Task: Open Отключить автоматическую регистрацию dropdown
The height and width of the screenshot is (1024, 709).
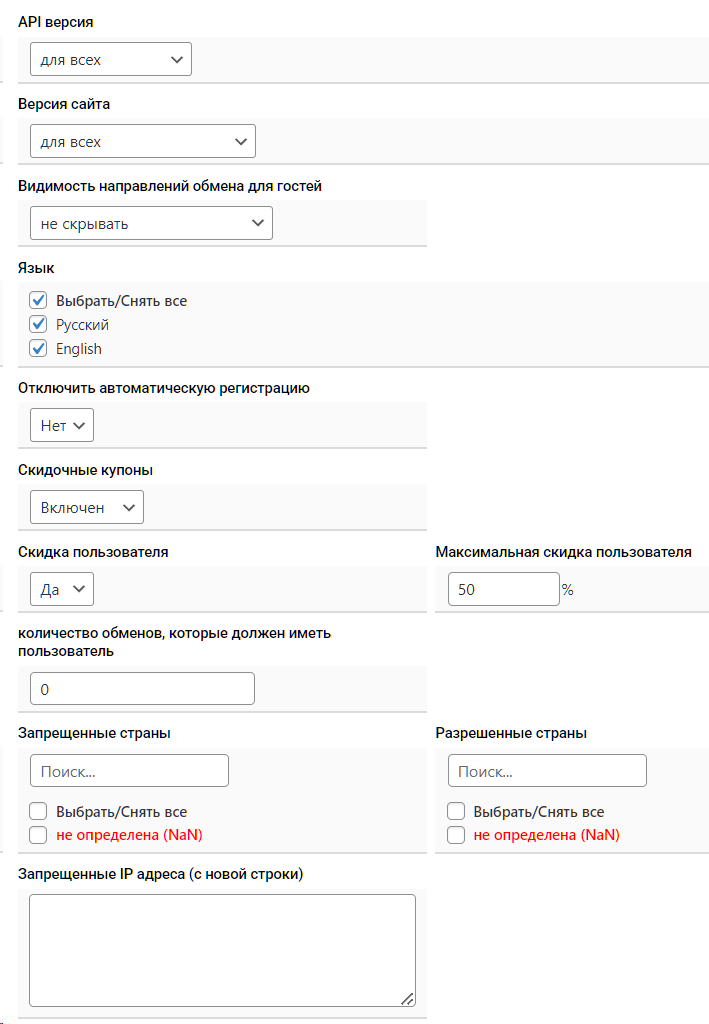Action: pyautogui.click(x=62, y=426)
